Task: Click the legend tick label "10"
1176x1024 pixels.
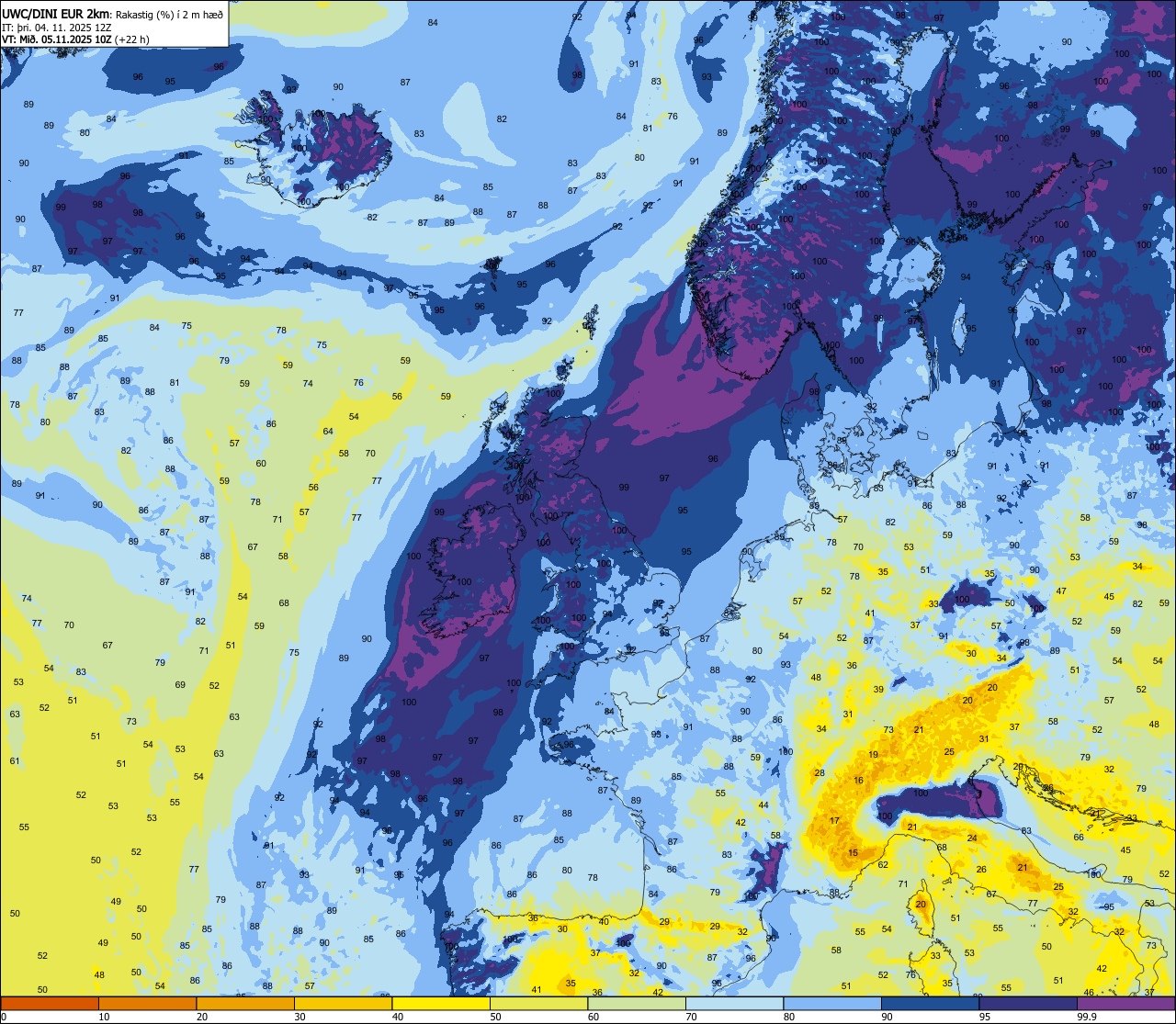Action: click(104, 1017)
